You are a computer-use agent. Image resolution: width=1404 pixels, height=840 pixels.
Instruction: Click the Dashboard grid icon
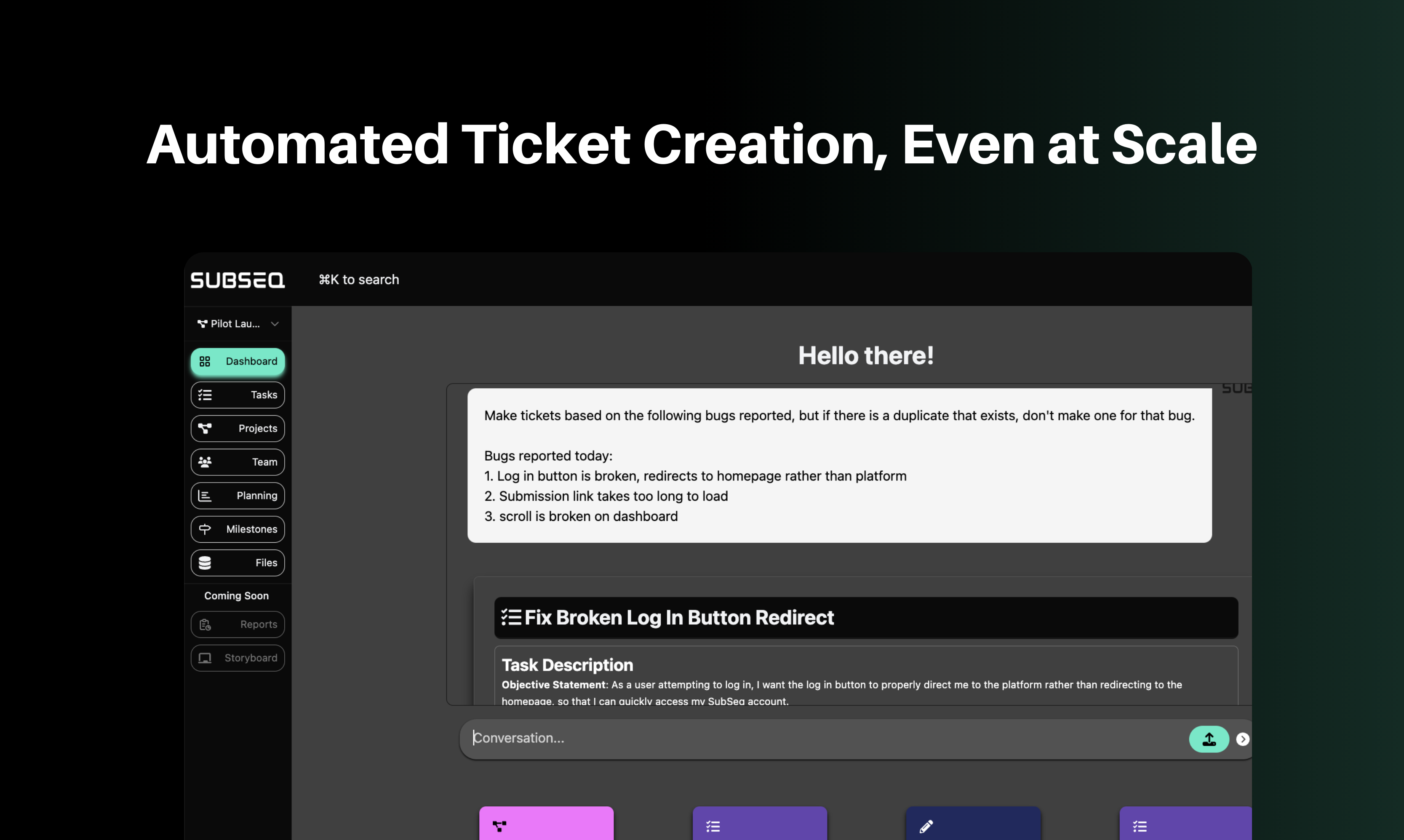pos(205,361)
